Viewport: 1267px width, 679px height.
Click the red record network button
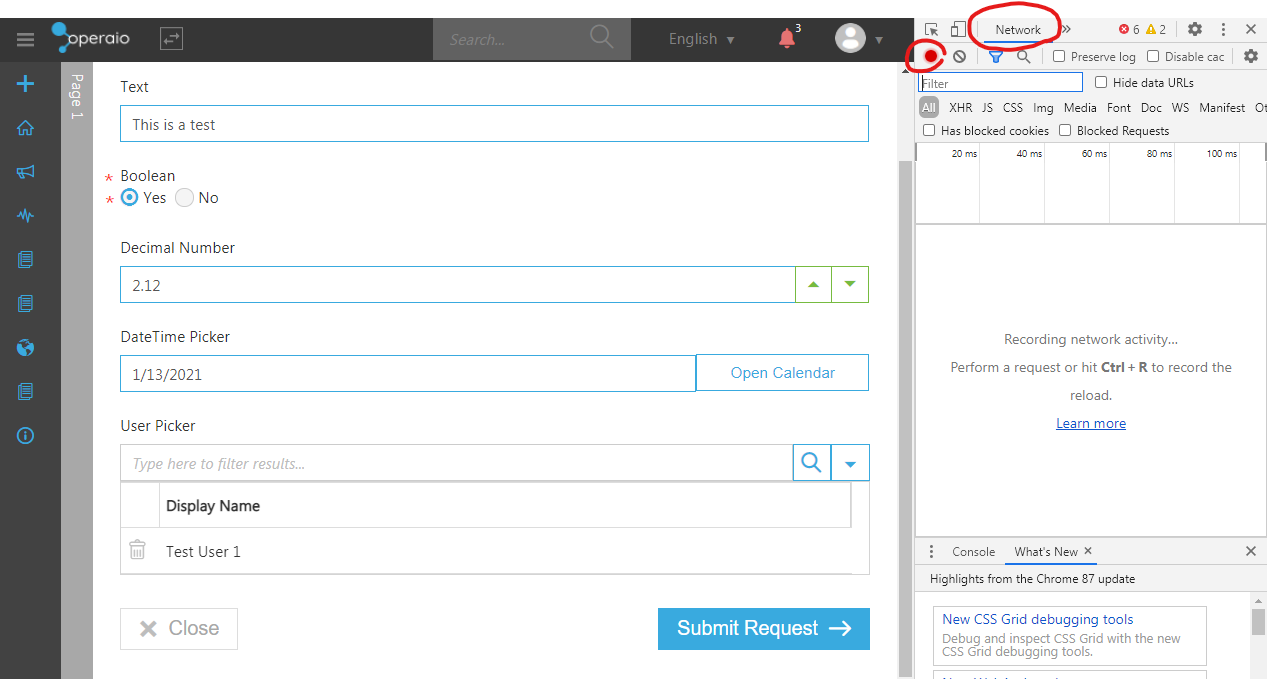click(931, 57)
